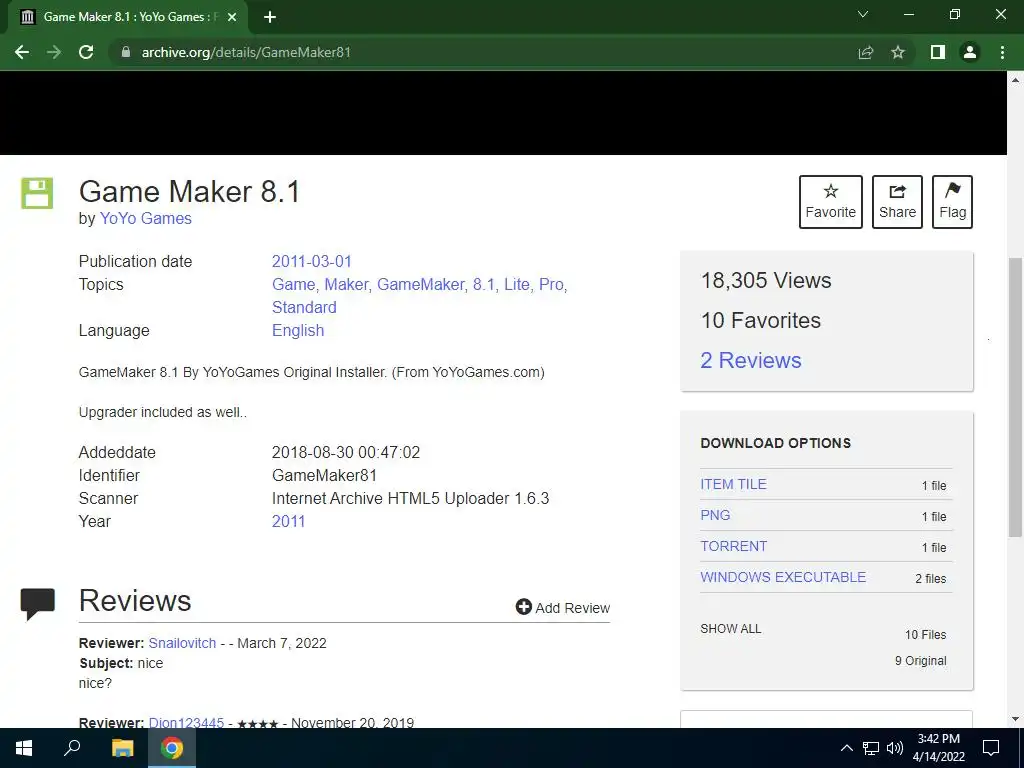Open the tab search chevron
The height and width of the screenshot is (768, 1024).
pyautogui.click(x=863, y=14)
